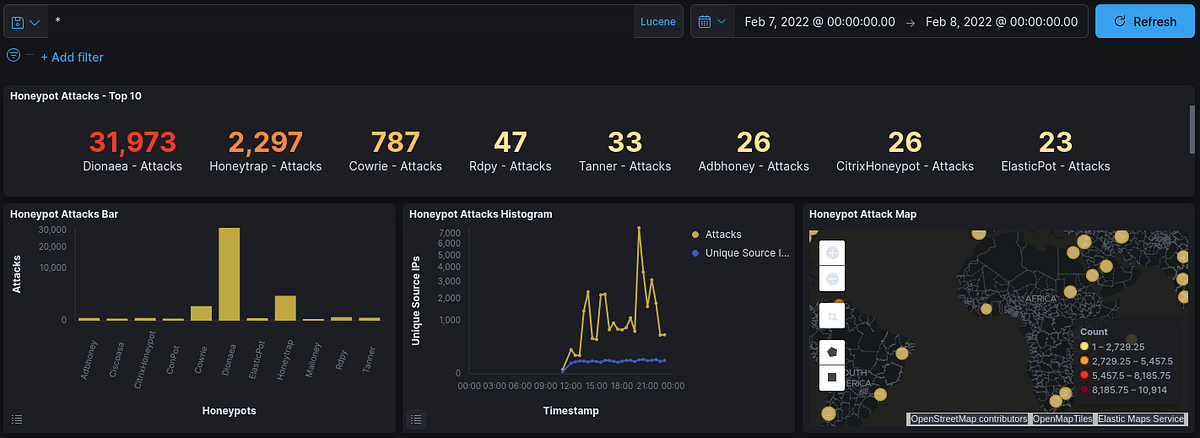Click the 31,973 Dionaea attacks metric
Image resolution: width=1200 pixels, height=438 pixels.
coord(132,151)
